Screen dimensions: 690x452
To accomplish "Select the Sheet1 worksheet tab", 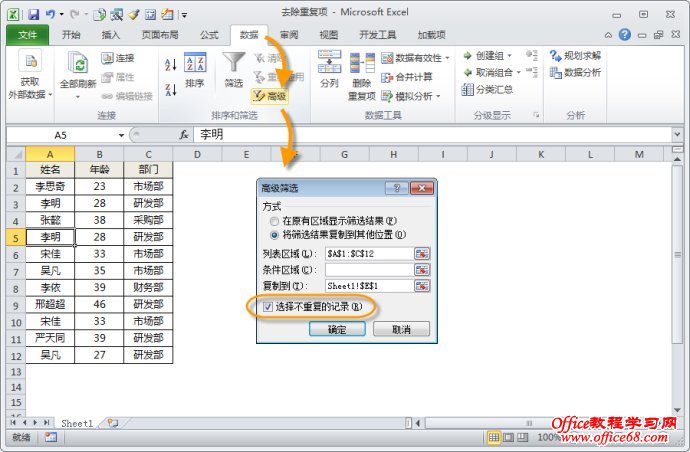I will point(77,423).
